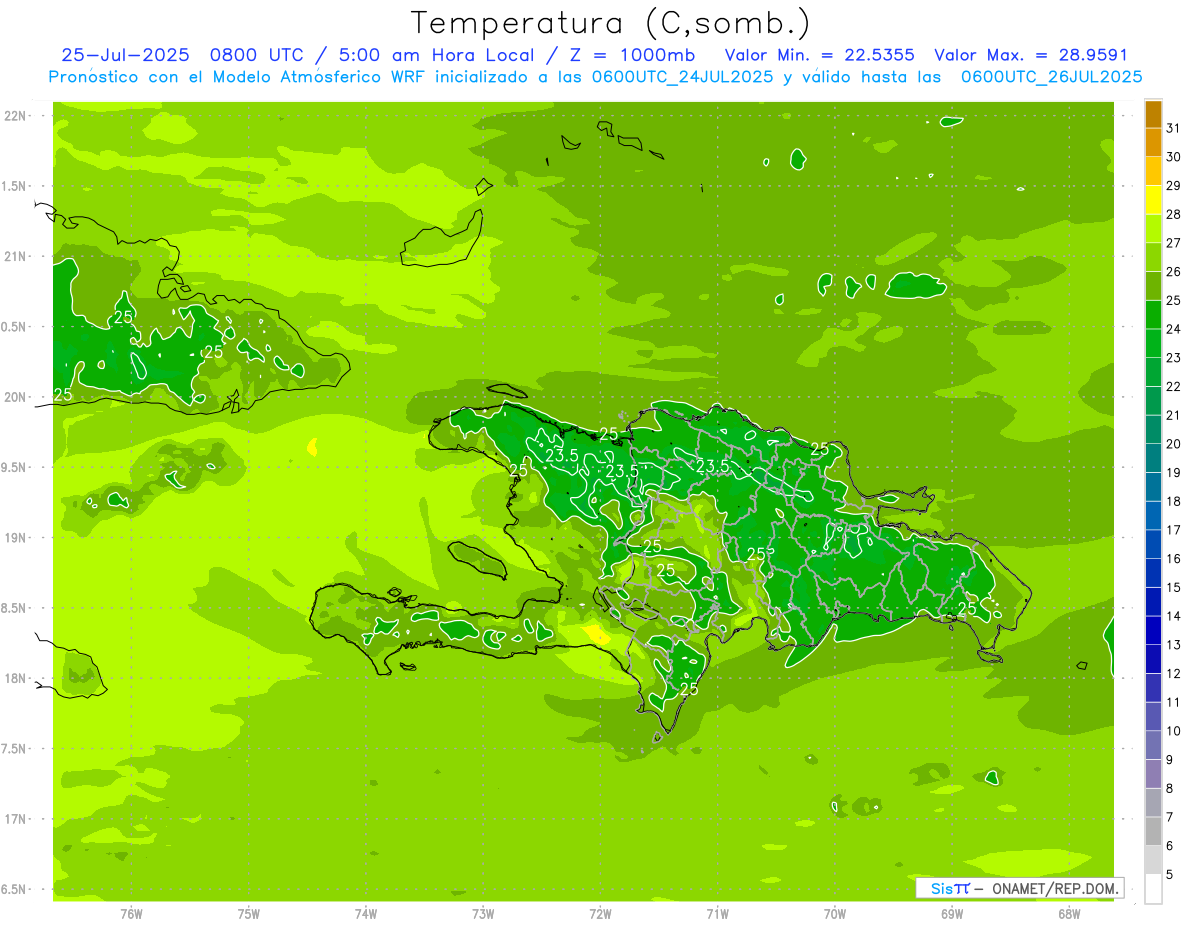The image size is (1200, 927).
Task: Click the '0600UTC_26JUL2025' valid-until time
Action: 1051,76
